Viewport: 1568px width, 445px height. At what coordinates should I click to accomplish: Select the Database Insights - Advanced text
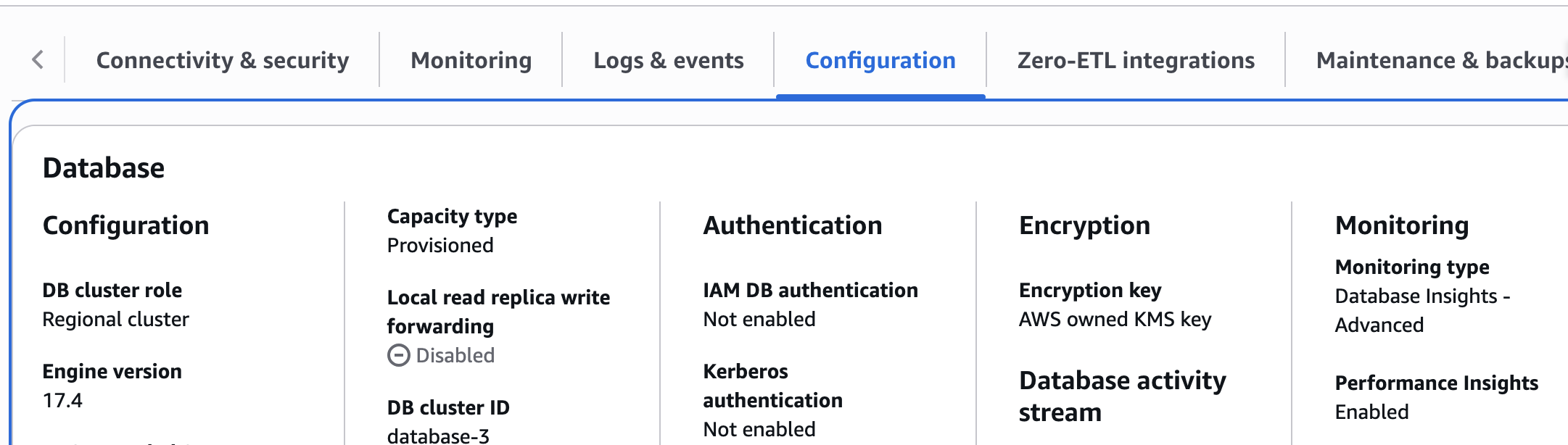click(x=1421, y=310)
